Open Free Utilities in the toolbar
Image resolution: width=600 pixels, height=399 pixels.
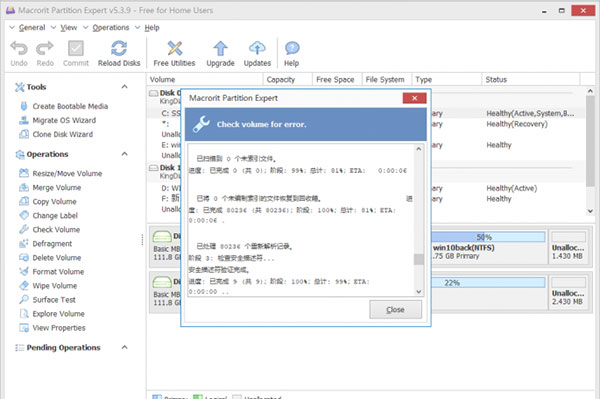tap(174, 54)
